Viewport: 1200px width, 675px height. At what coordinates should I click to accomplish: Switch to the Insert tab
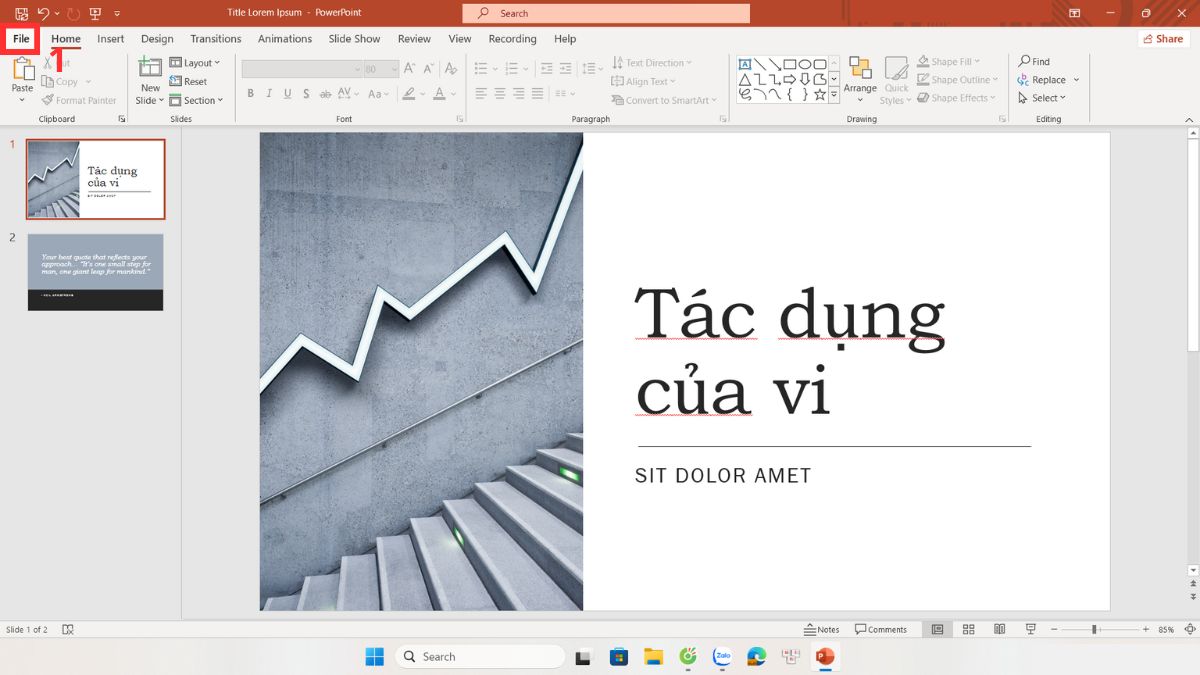(x=111, y=39)
